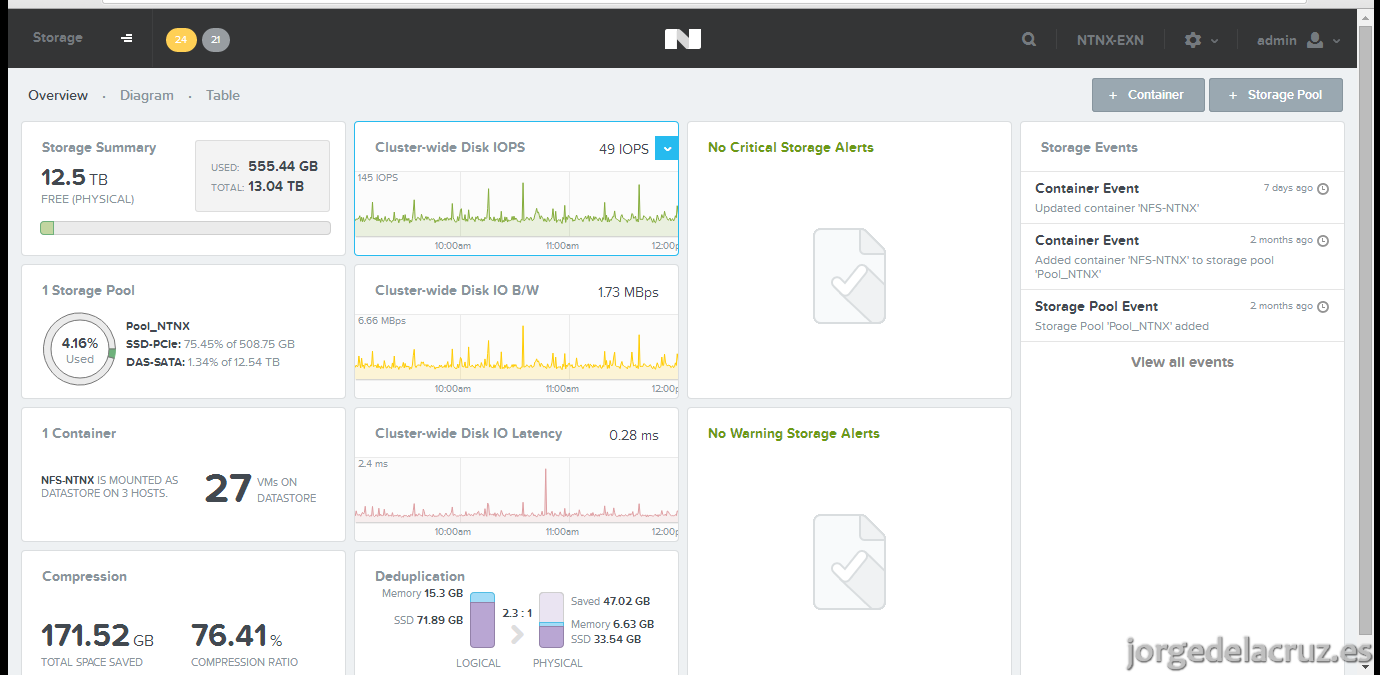Click the Nutanix N logo

[x=683, y=39]
